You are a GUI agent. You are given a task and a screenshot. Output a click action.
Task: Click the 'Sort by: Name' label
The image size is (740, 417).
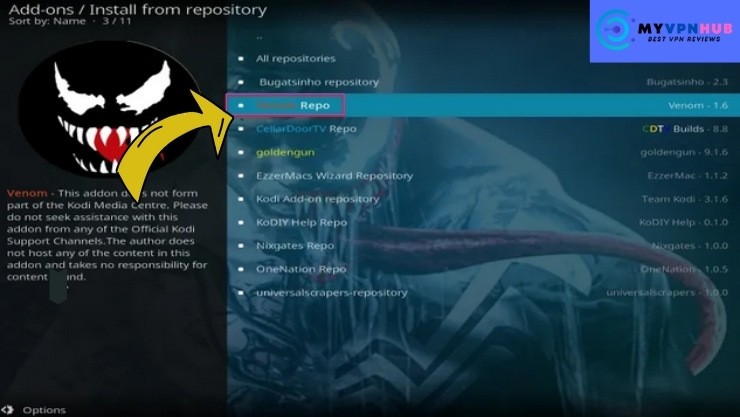click(47, 21)
